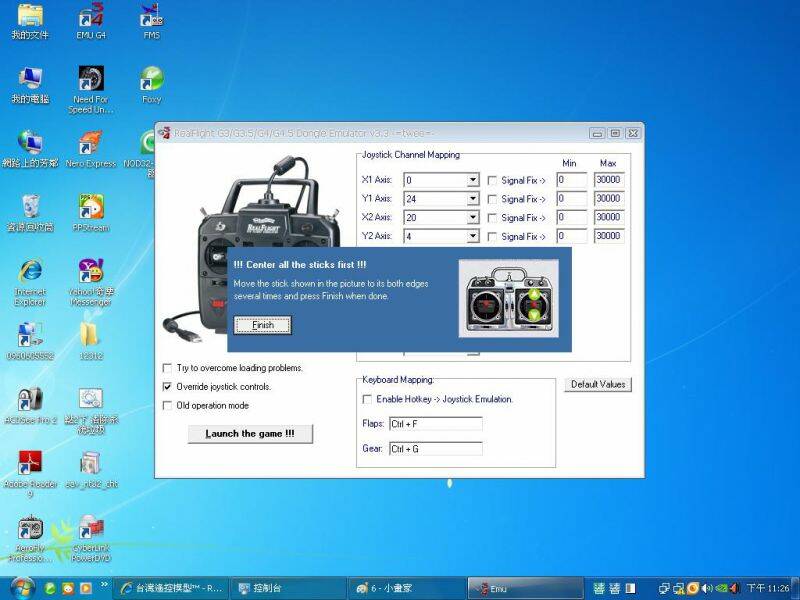
Task: Open the FMS desktop shortcut
Action: coord(152,20)
